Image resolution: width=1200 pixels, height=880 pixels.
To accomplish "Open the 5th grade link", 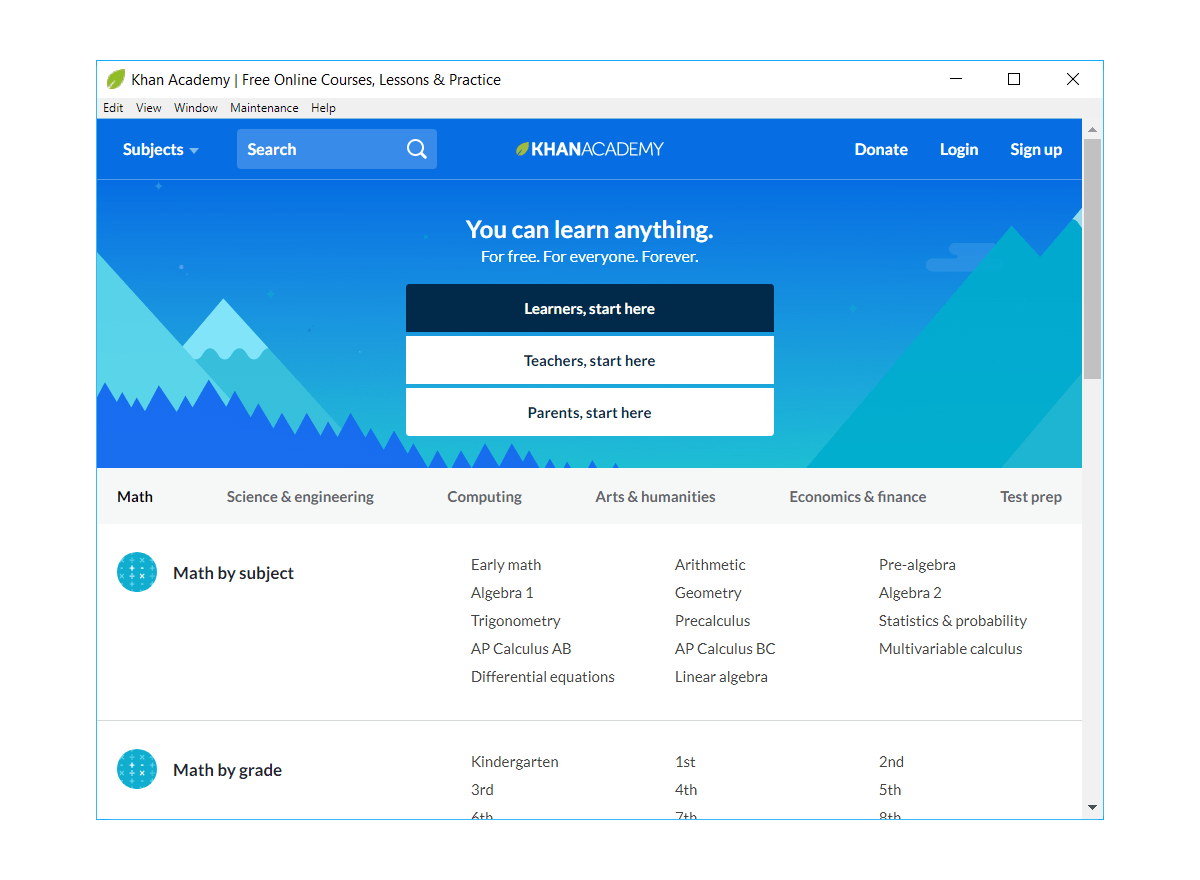I will click(890, 790).
